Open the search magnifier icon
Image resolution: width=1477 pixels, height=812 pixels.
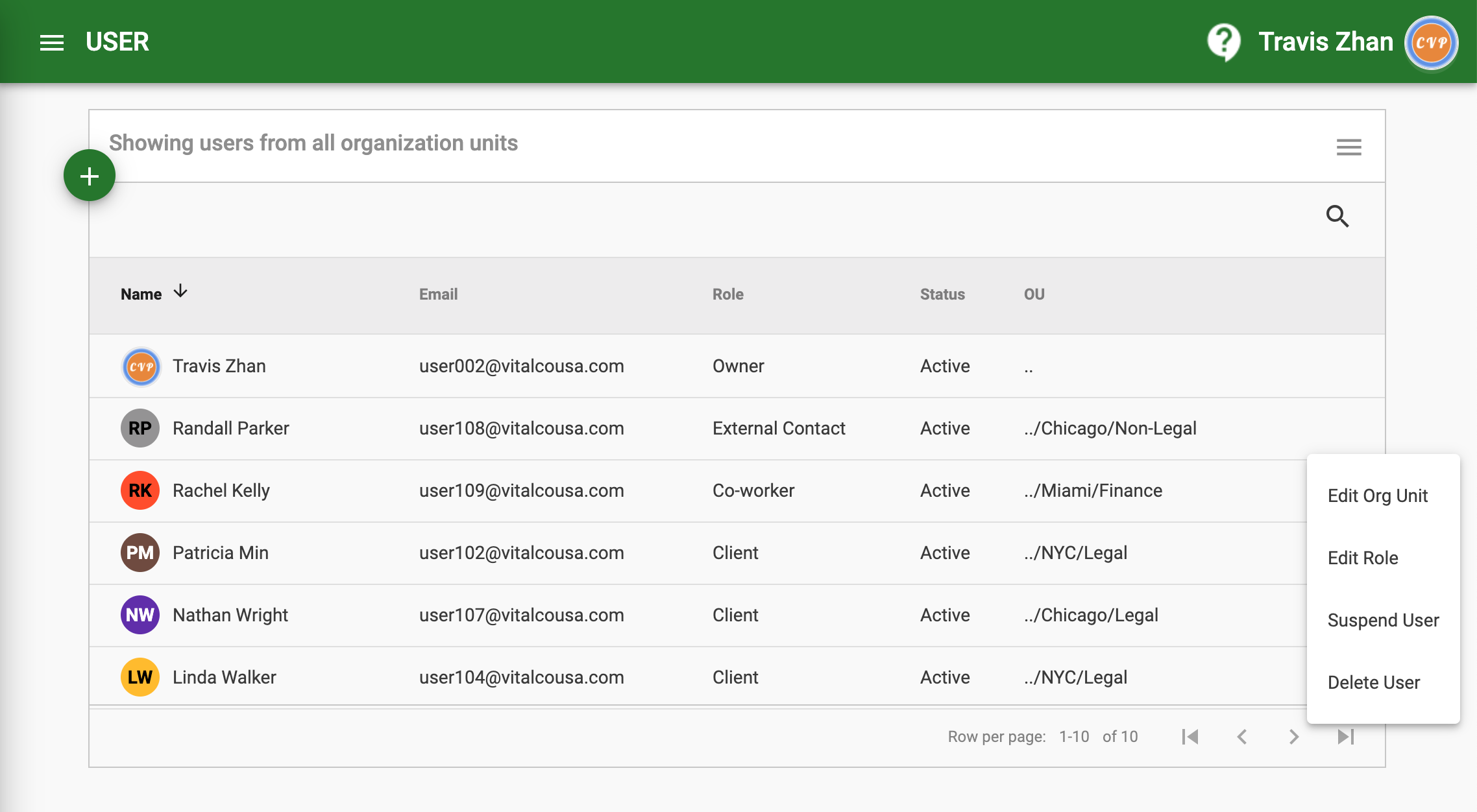[x=1337, y=216]
